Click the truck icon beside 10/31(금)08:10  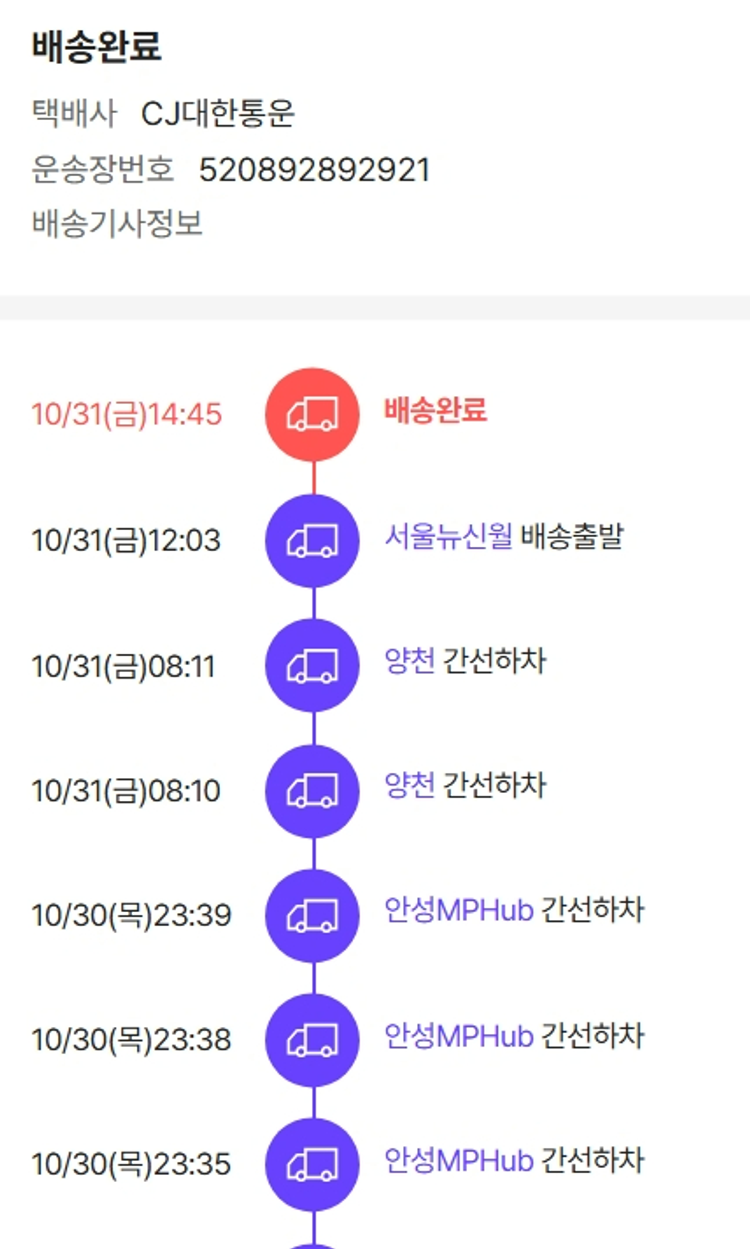tap(312, 791)
